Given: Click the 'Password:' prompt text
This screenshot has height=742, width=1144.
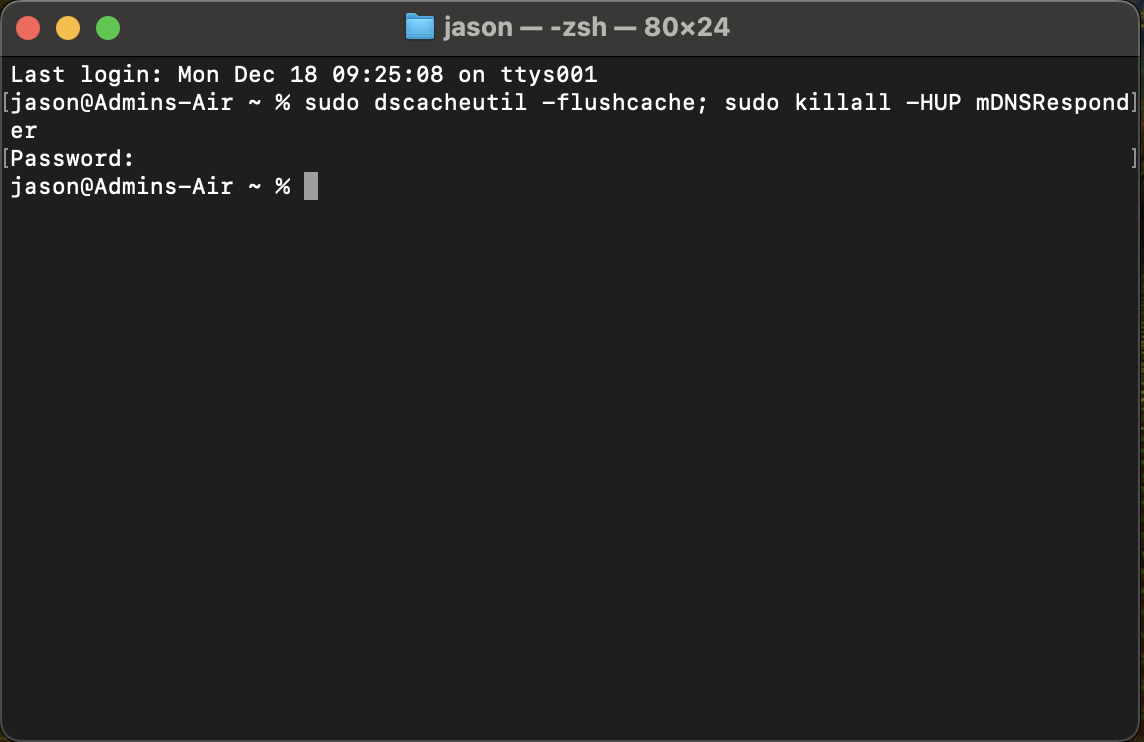Looking at the screenshot, I should 72,158.
